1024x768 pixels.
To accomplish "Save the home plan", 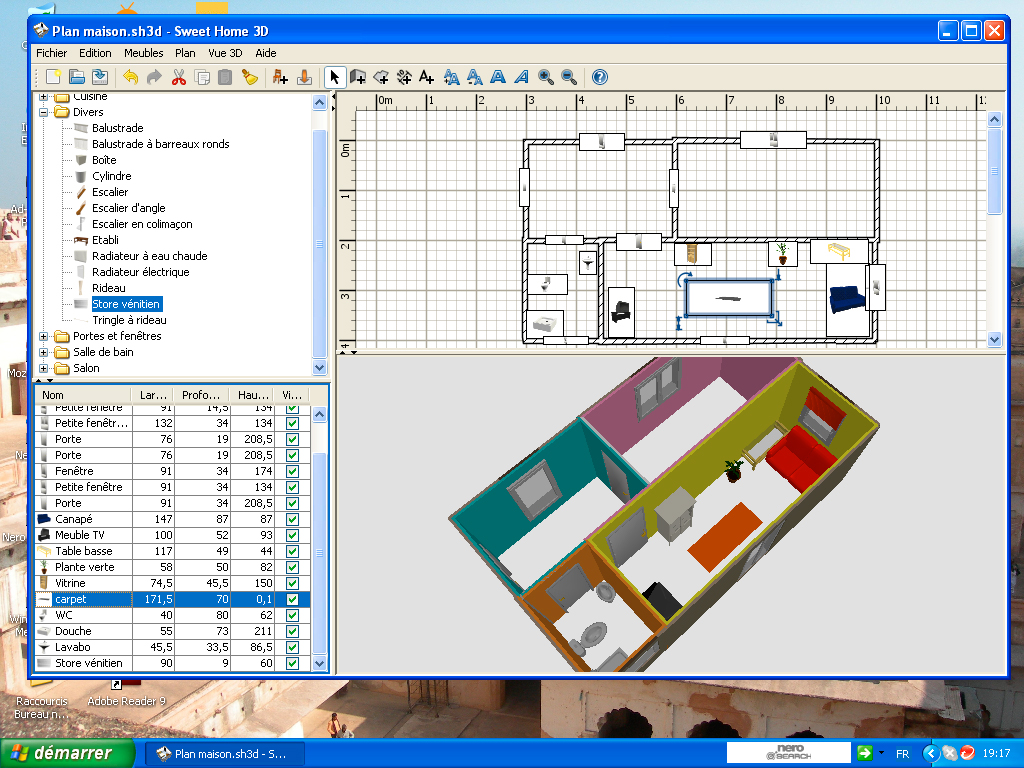I will (x=100, y=77).
